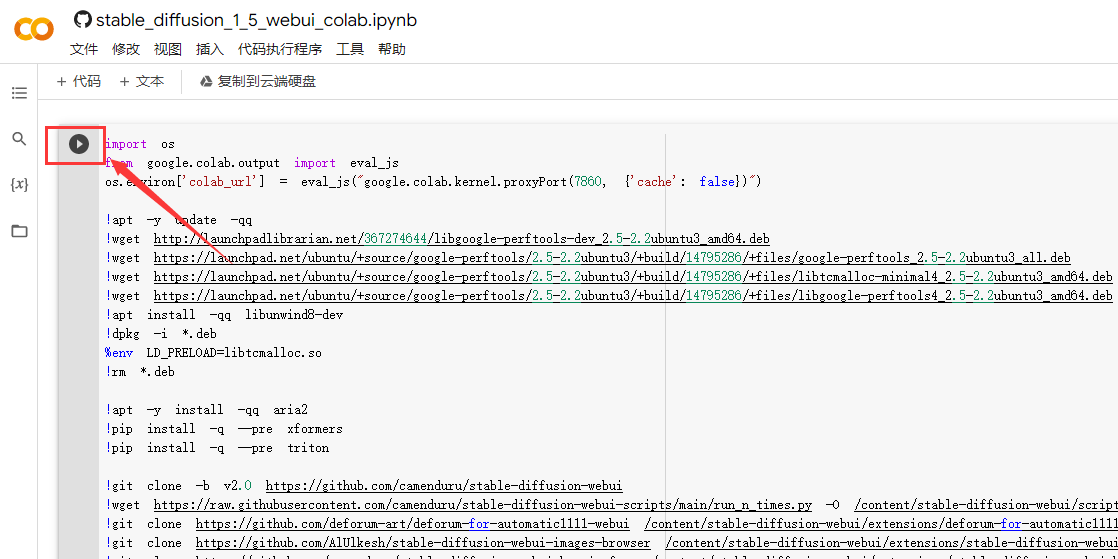Click the 'from google.colab.output import eval_js' line
Viewport: 1118px width, 559px height.
tap(252, 163)
